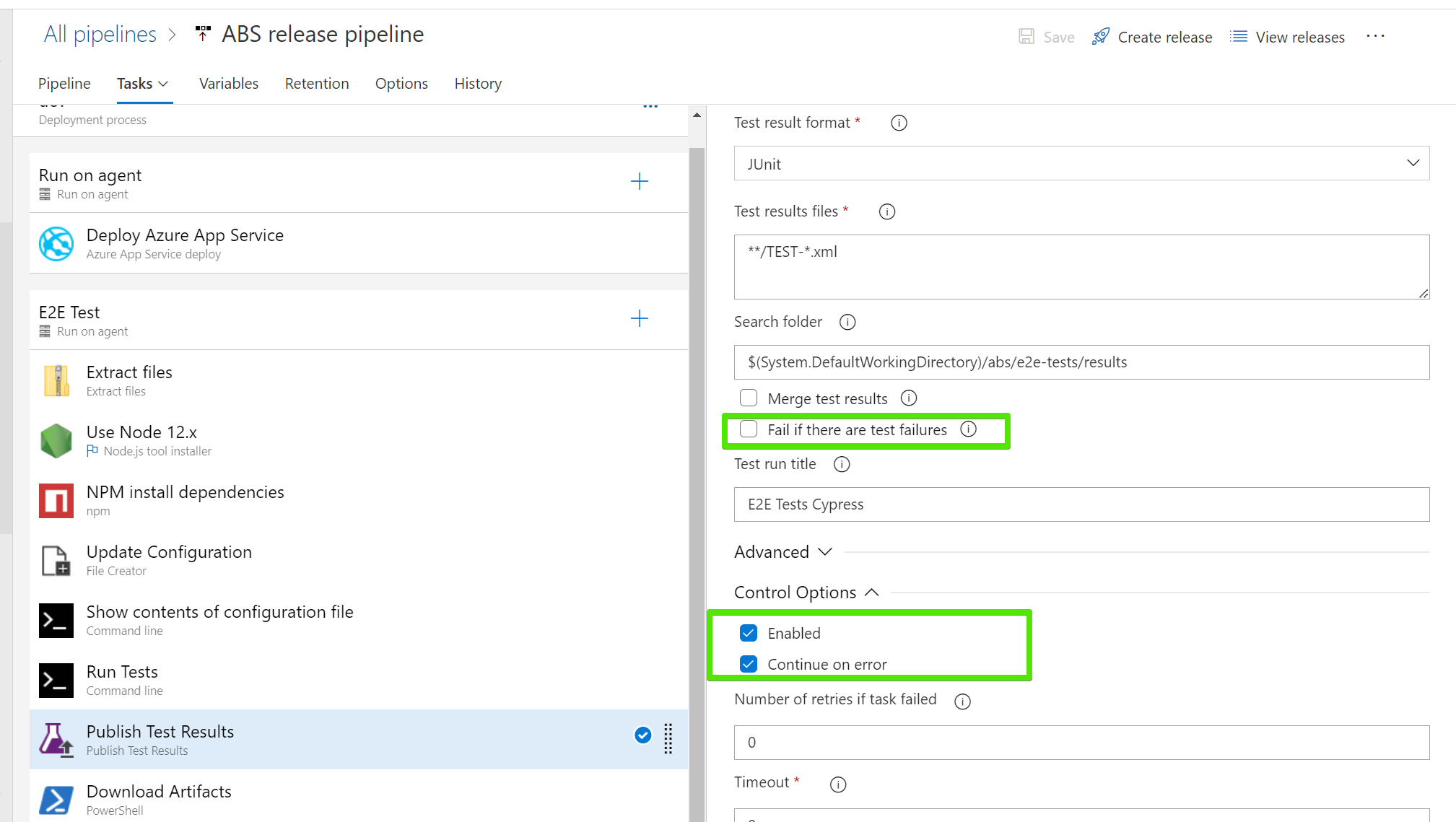Select the Extract files zip icon
This screenshot has width=1456, height=822.
click(x=56, y=381)
